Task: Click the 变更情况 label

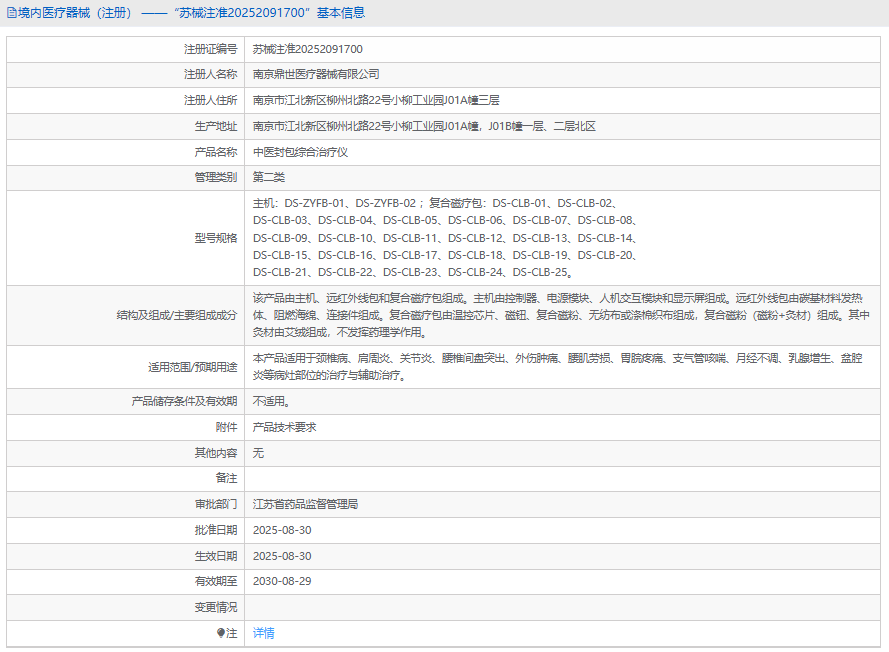Action: pyautogui.click(x=215, y=607)
